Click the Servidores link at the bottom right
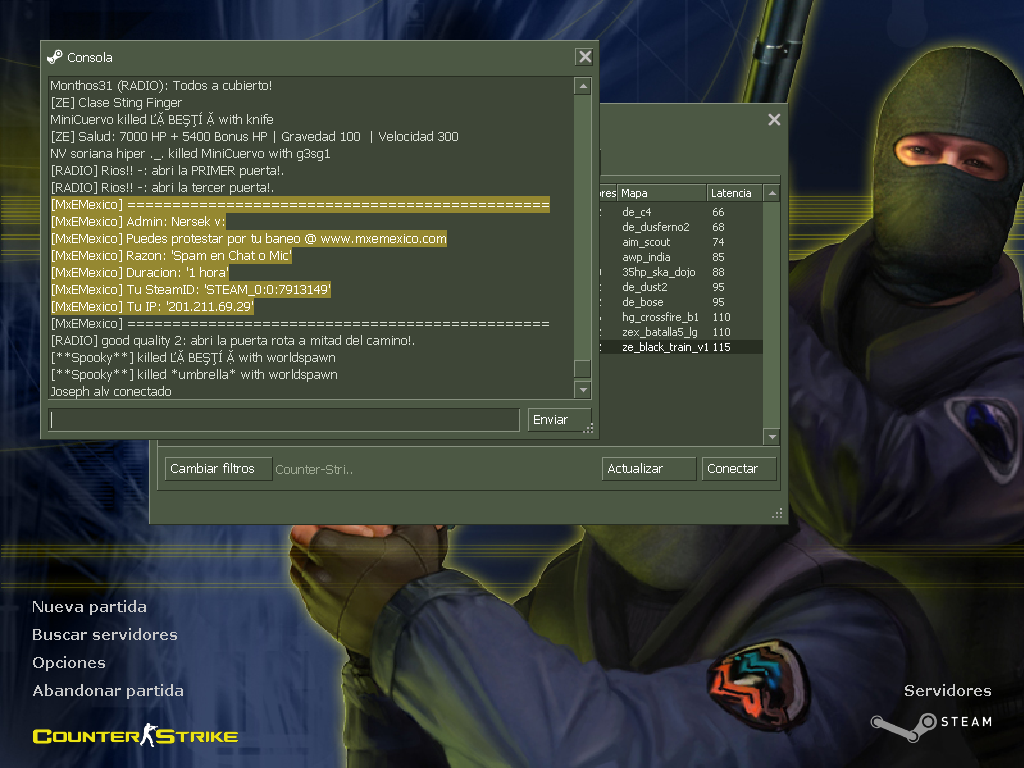This screenshot has height=768, width=1024. tap(948, 691)
